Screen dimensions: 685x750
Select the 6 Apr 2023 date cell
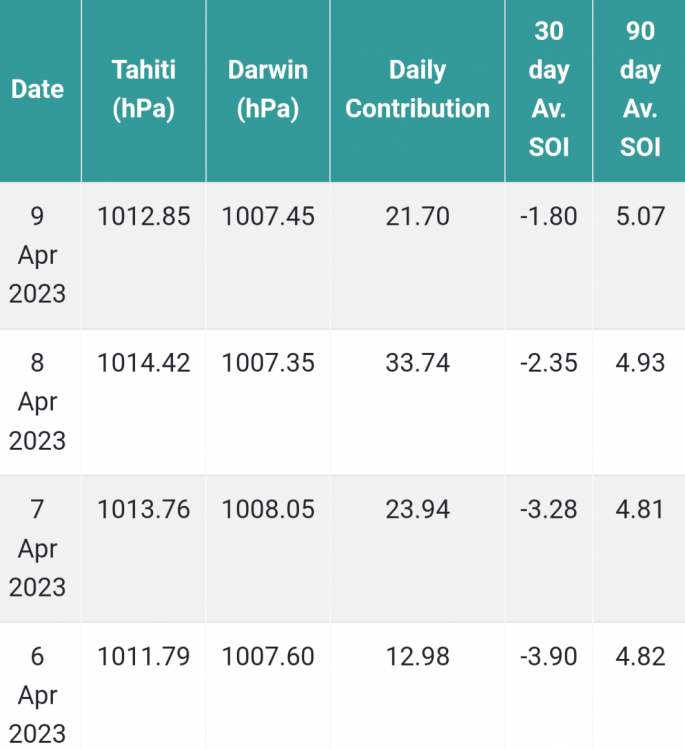[37, 695]
